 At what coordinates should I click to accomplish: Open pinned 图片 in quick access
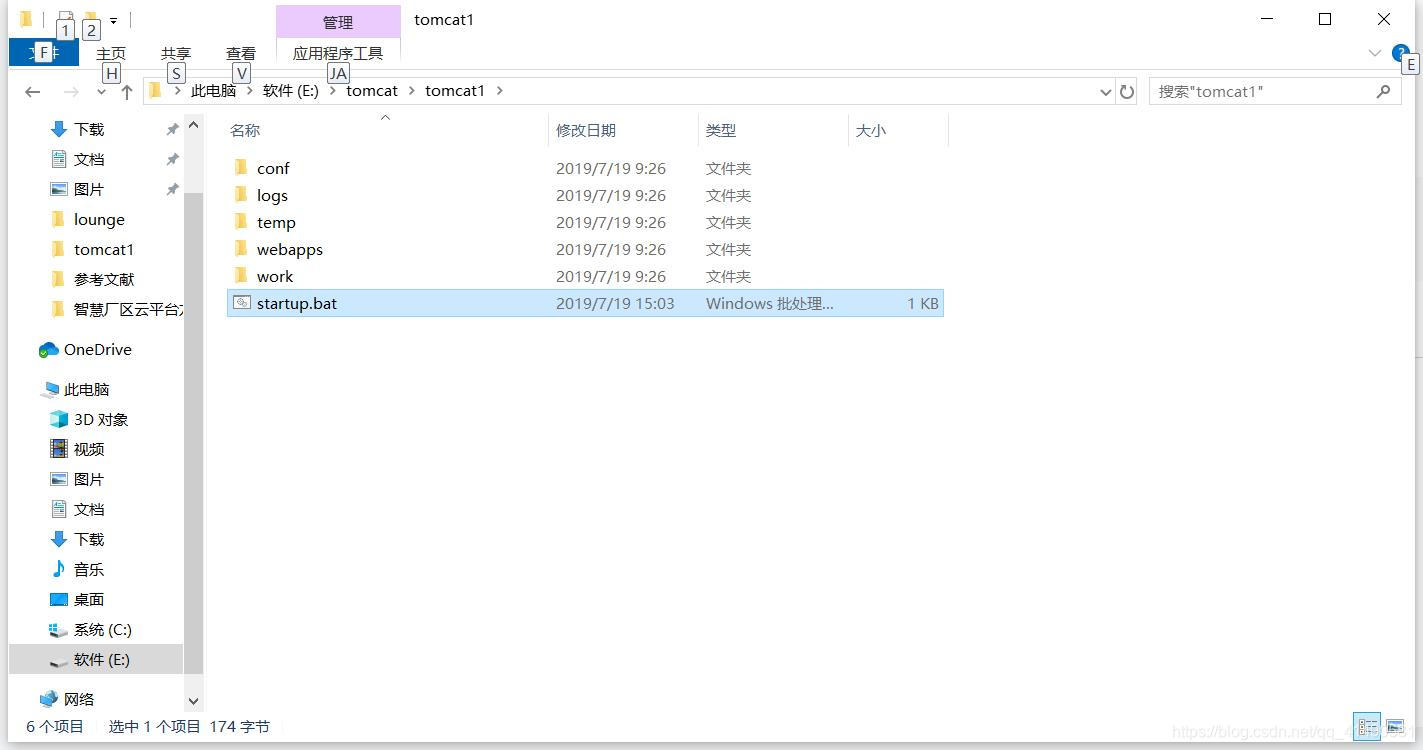pos(89,189)
